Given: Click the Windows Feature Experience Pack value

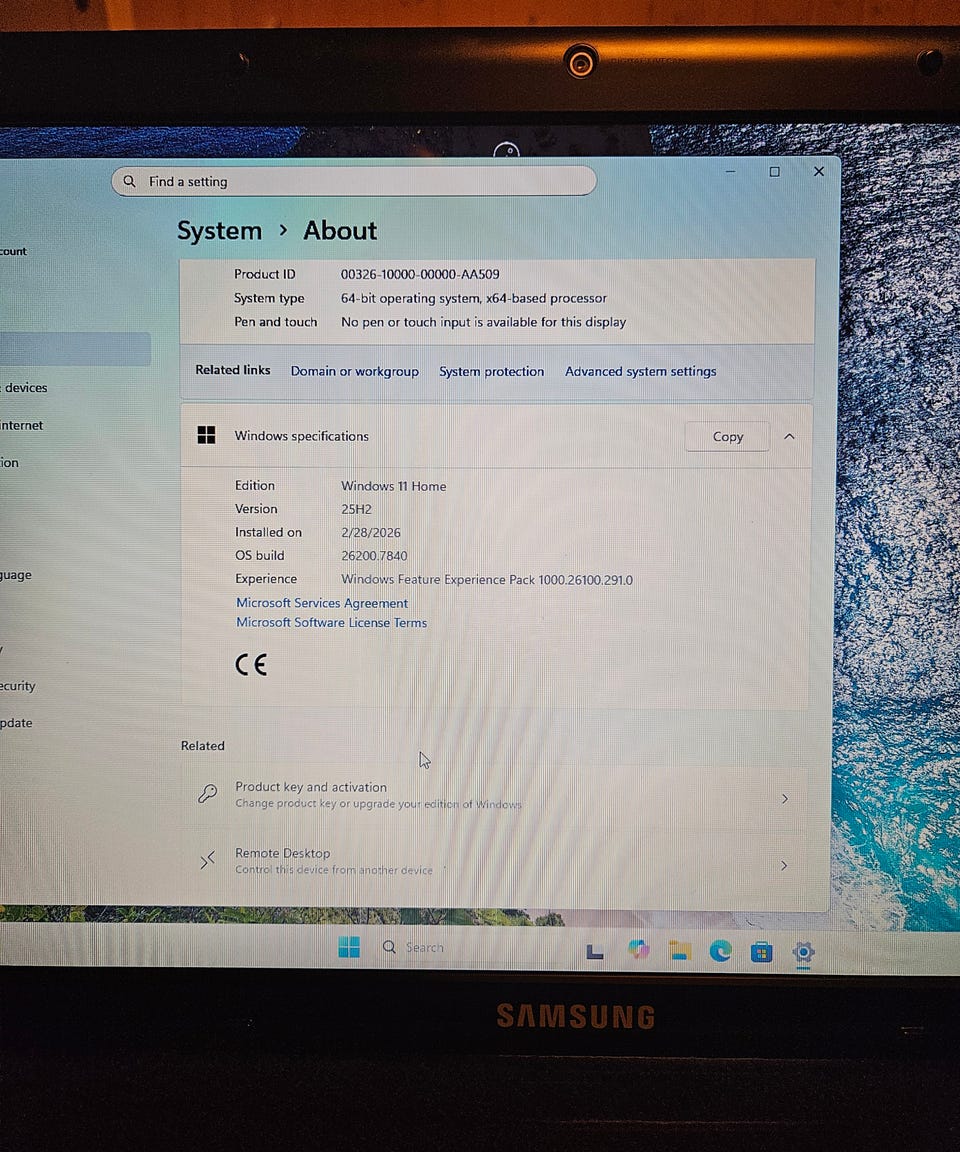Looking at the screenshot, I should (x=487, y=580).
